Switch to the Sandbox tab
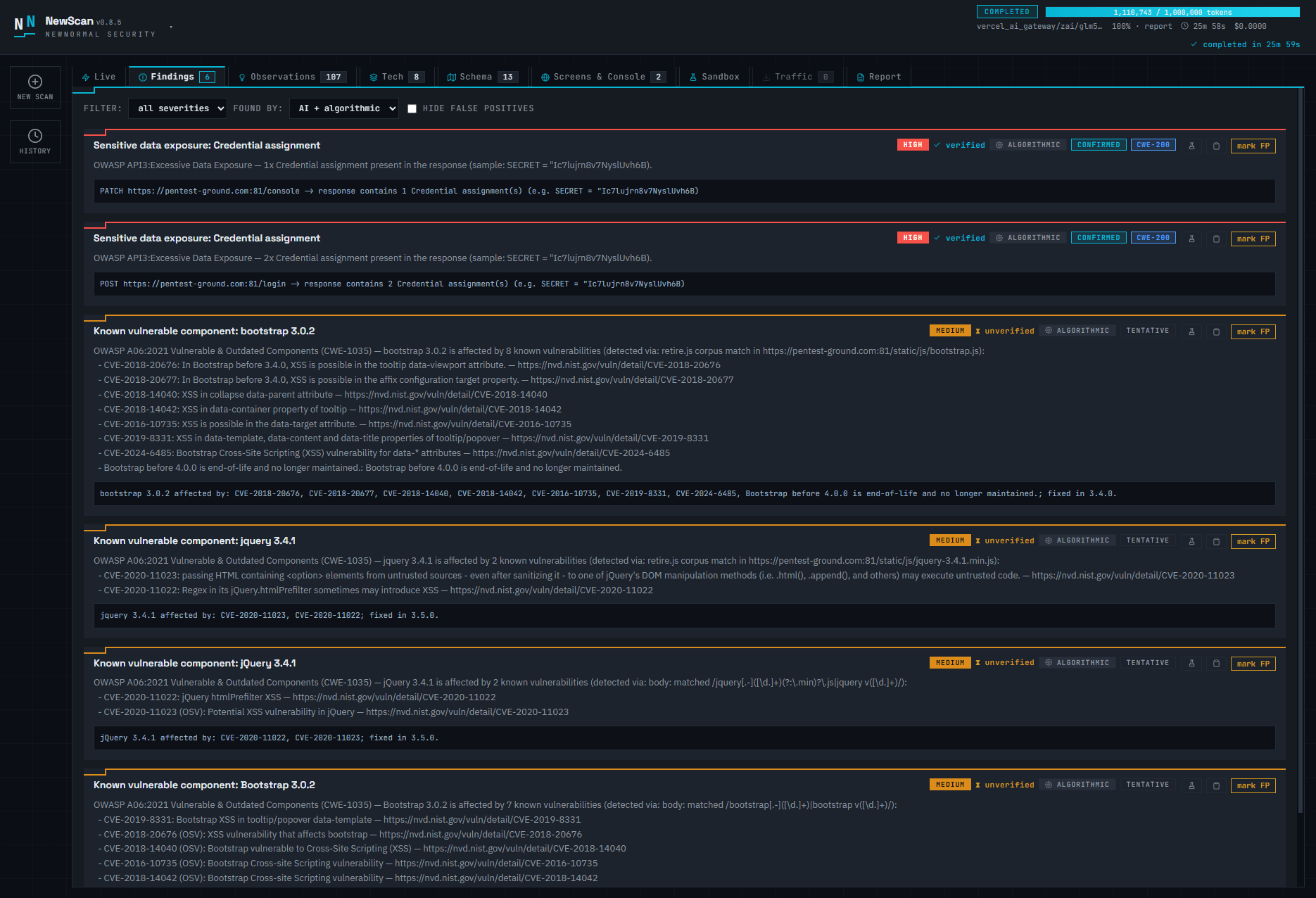This screenshot has width=1316, height=898. (714, 77)
